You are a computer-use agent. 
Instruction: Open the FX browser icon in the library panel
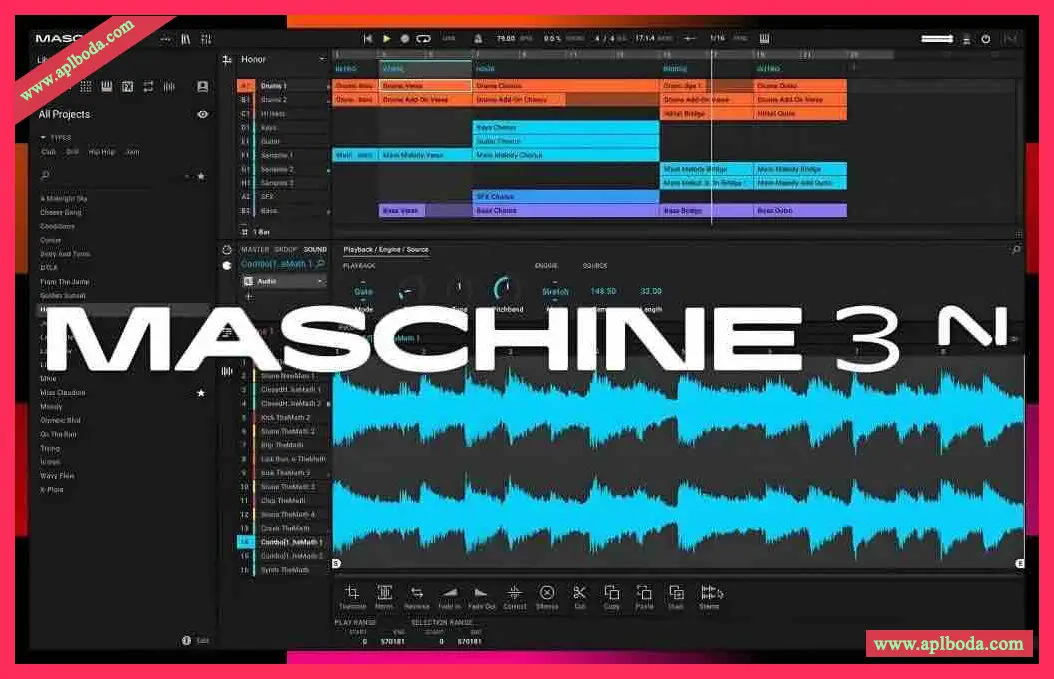[127, 86]
